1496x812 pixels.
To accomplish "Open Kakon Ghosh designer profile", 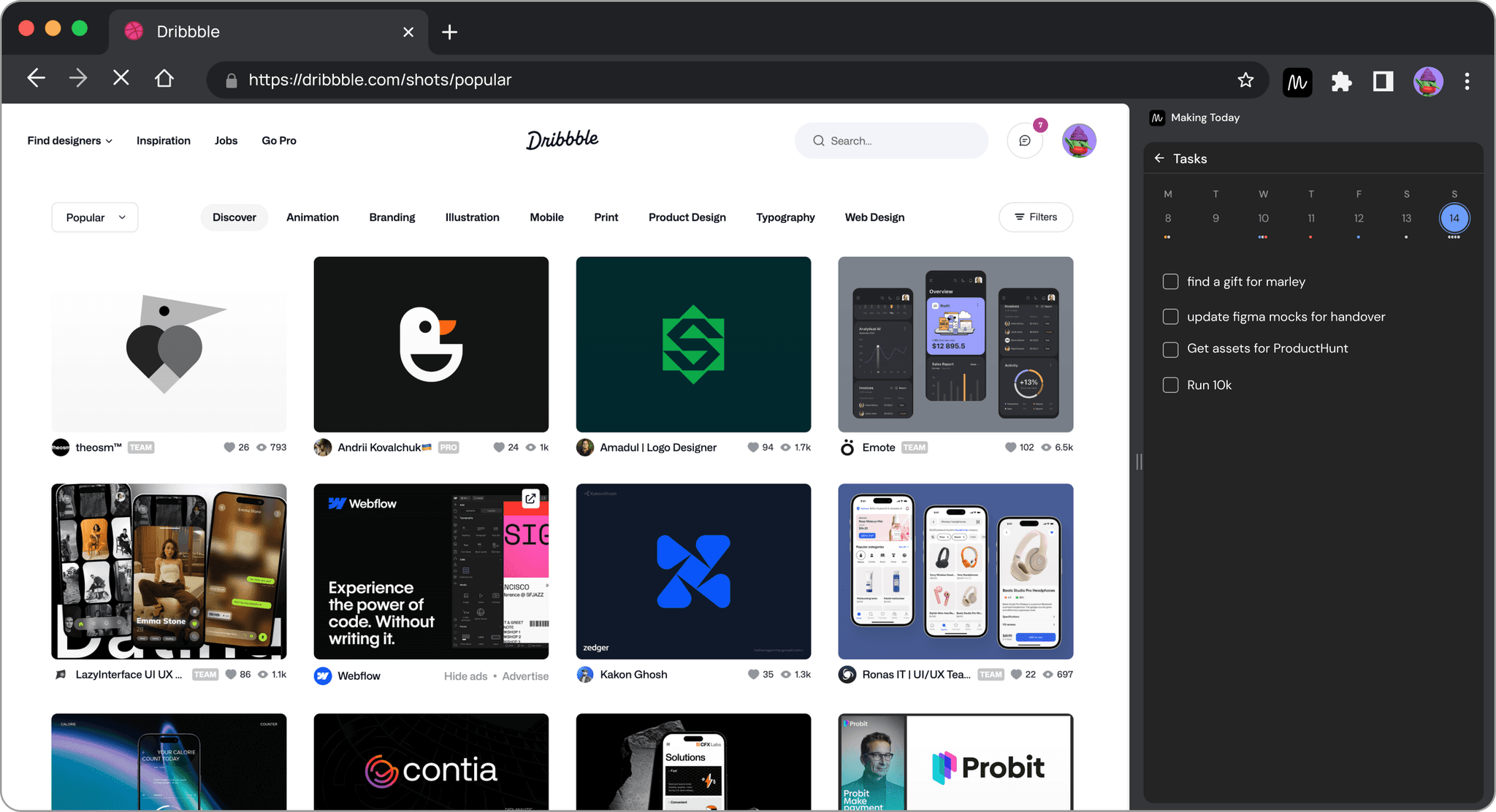I will tap(633, 675).
